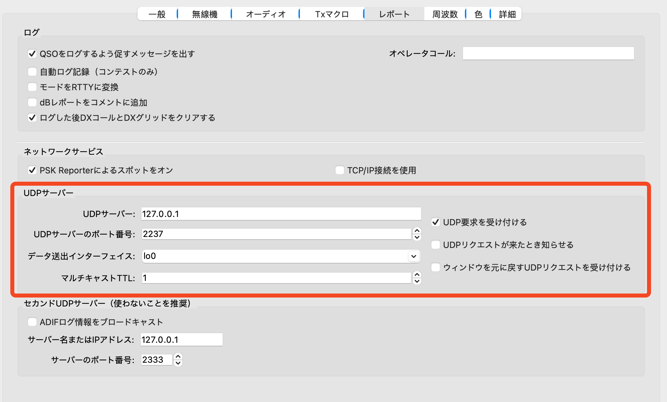Switch to the 色 tab
Screen dimensions: 667x402
pos(478,14)
